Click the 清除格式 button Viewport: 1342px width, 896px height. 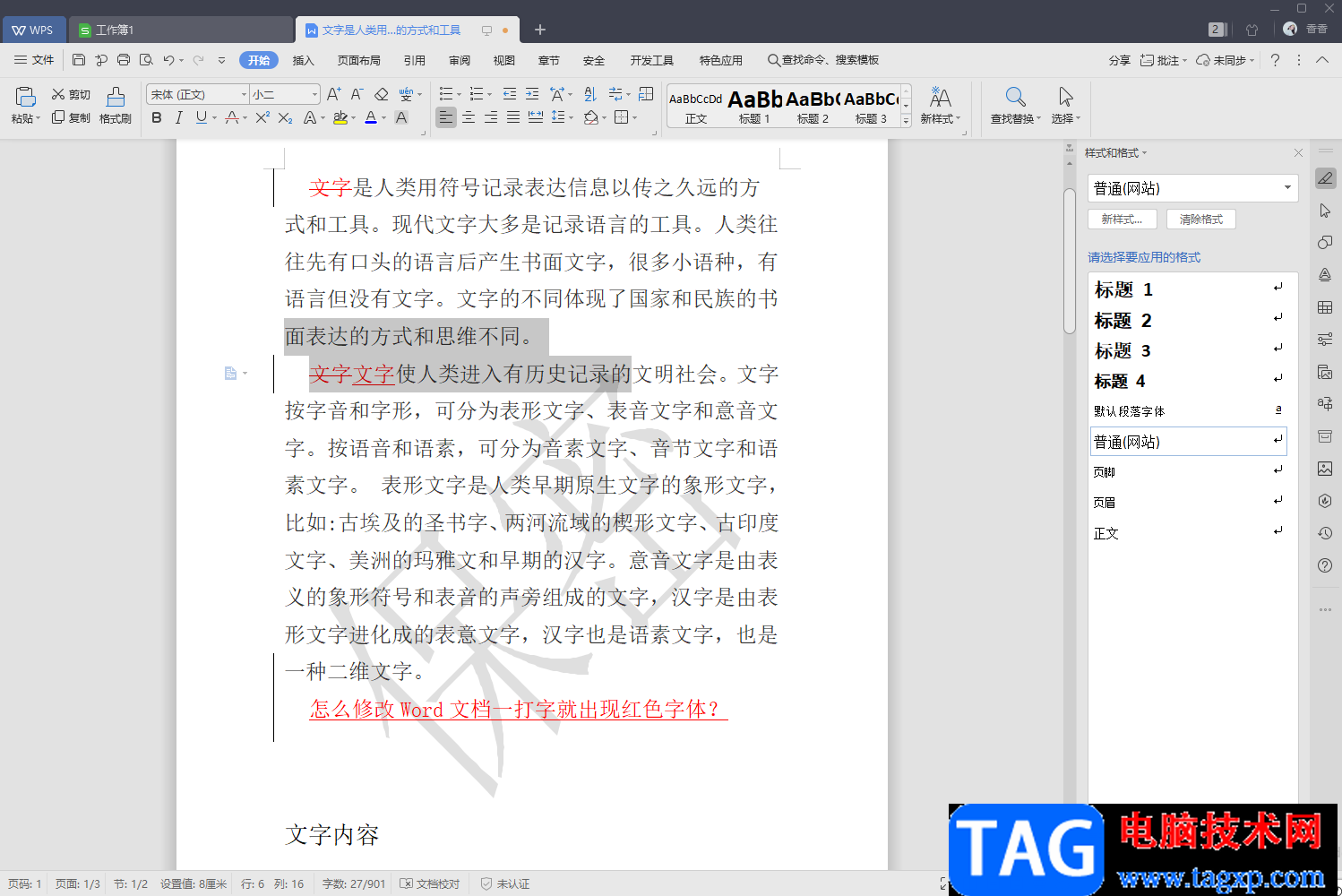coord(1200,220)
